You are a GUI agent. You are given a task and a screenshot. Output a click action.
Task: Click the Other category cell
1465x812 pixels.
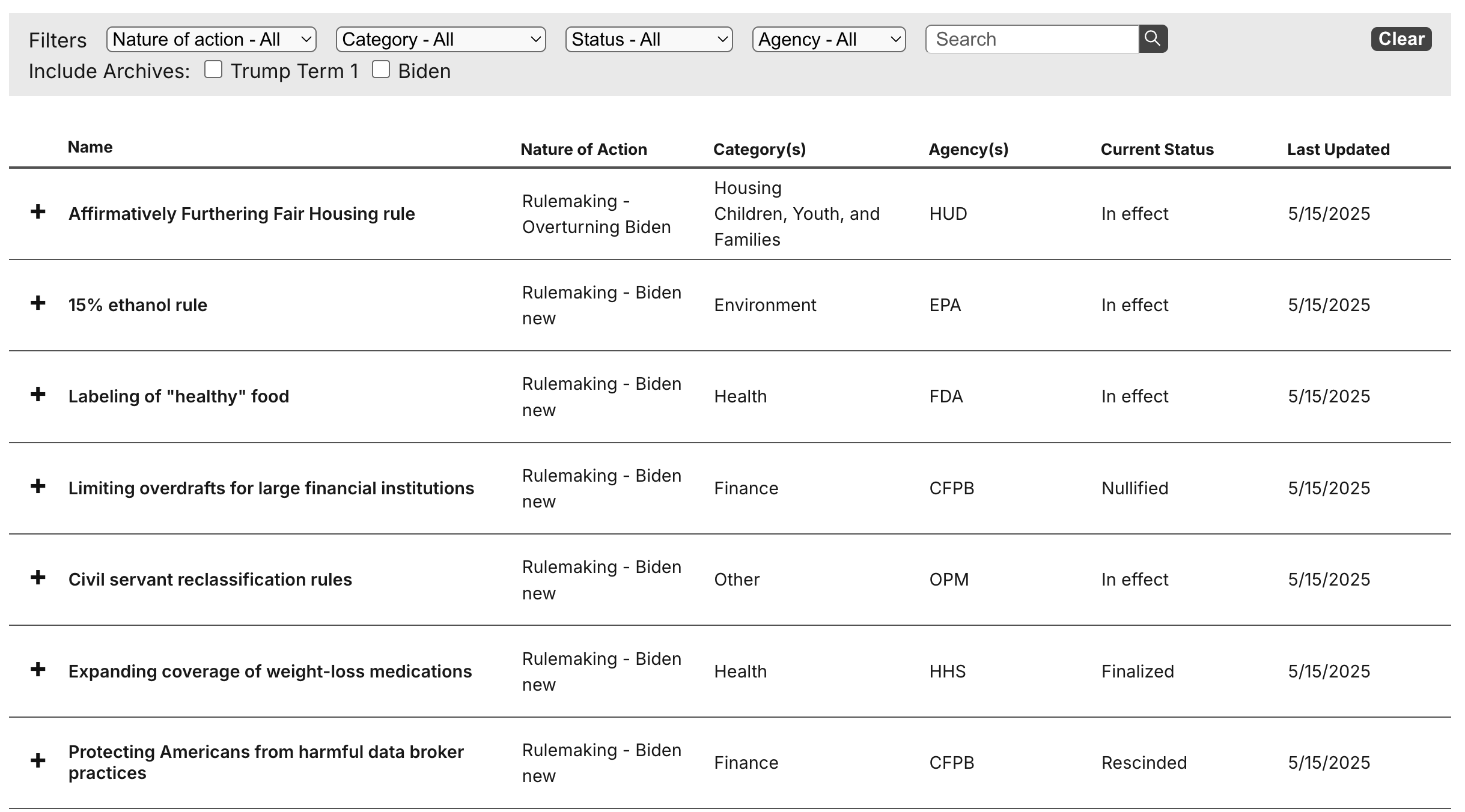tap(737, 580)
